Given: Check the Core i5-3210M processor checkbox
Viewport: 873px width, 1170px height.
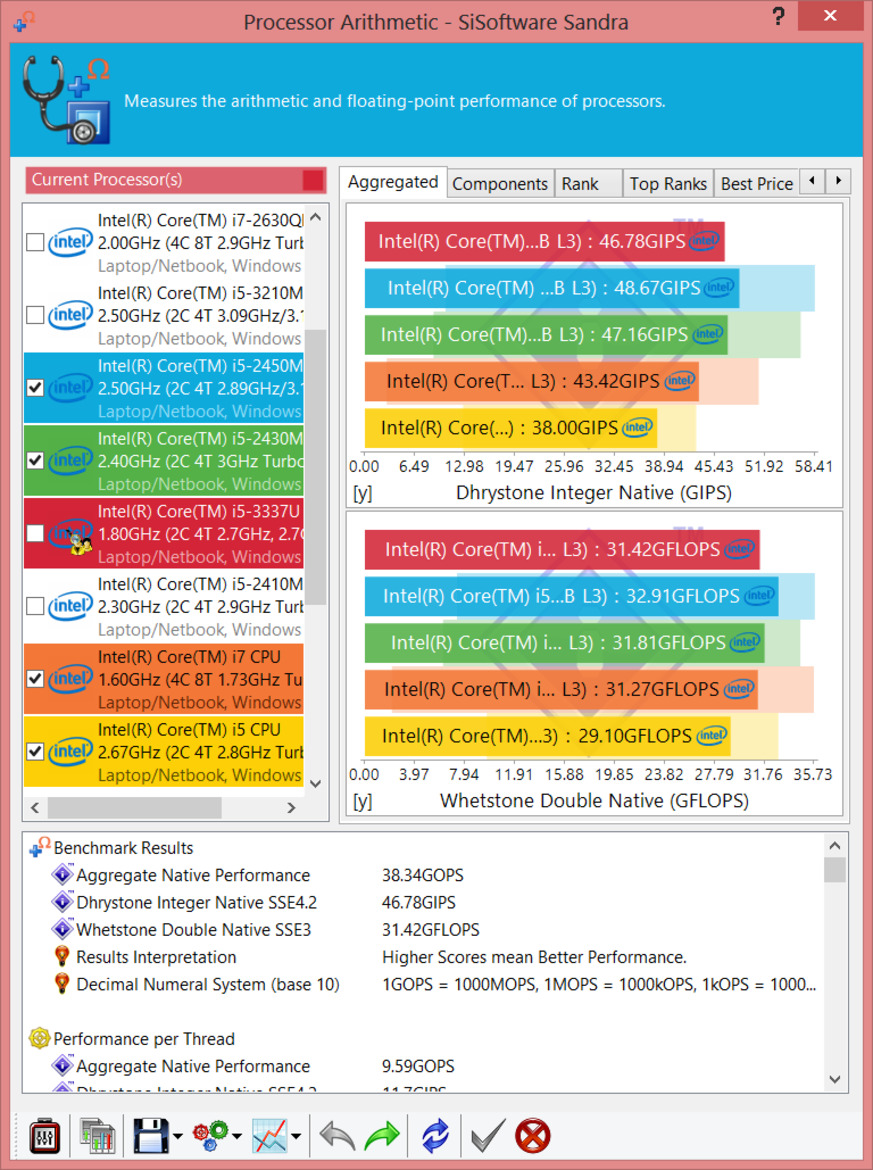Looking at the screenshot, I should [x=35, y=315].
